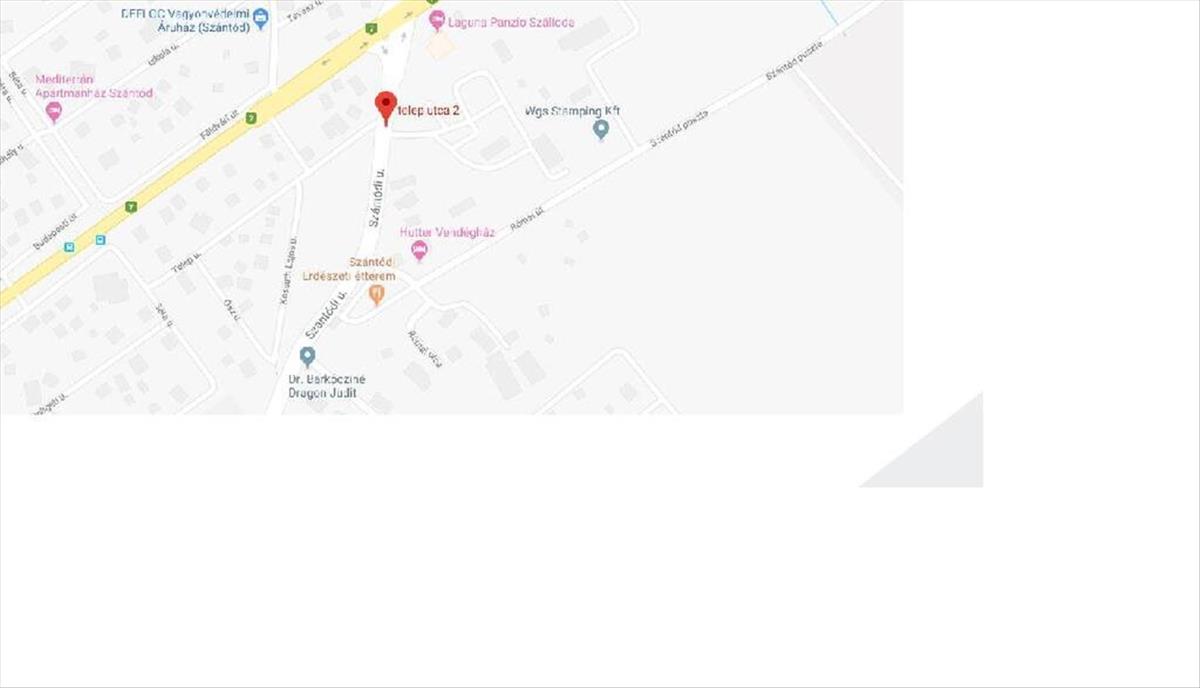Select the Wgs Stamping Kft location pin

click(601, 129)
